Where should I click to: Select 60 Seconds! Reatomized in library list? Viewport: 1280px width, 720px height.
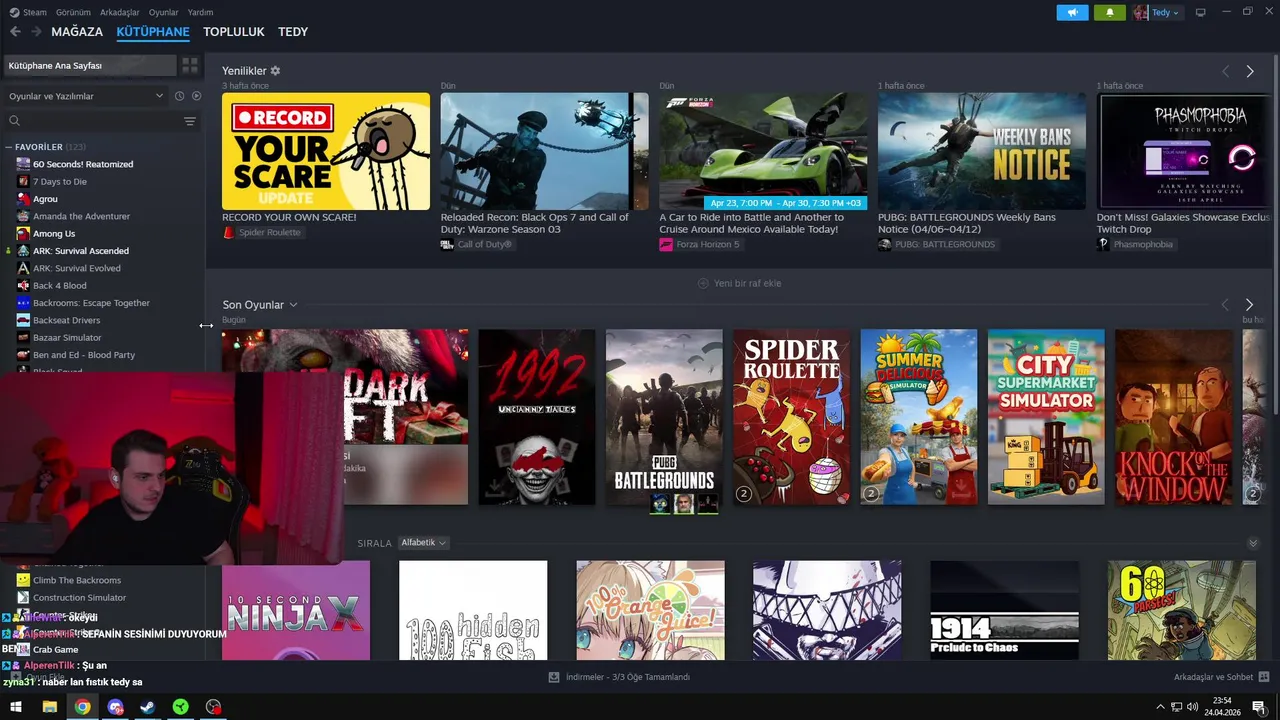click(83, 164)
